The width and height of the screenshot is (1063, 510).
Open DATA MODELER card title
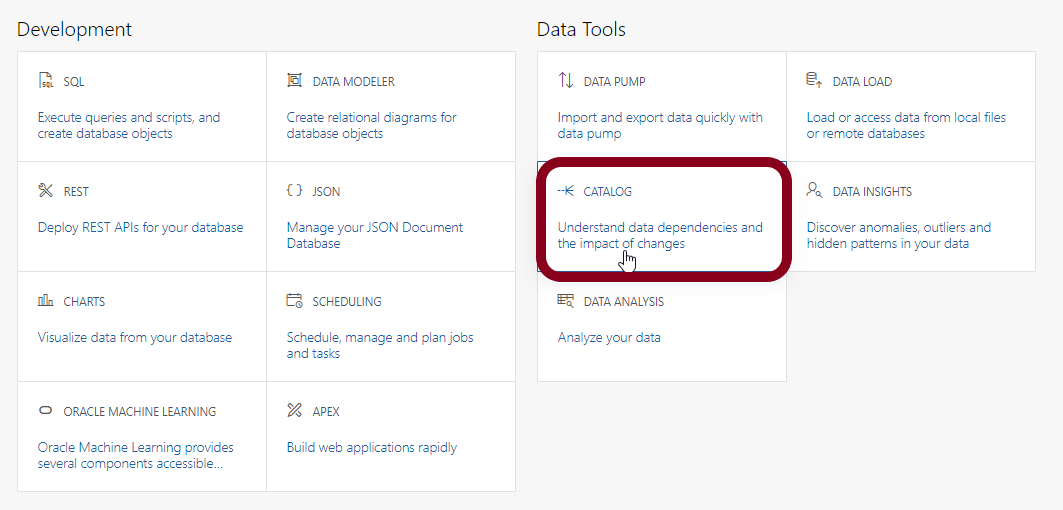(x=353, y=82)
